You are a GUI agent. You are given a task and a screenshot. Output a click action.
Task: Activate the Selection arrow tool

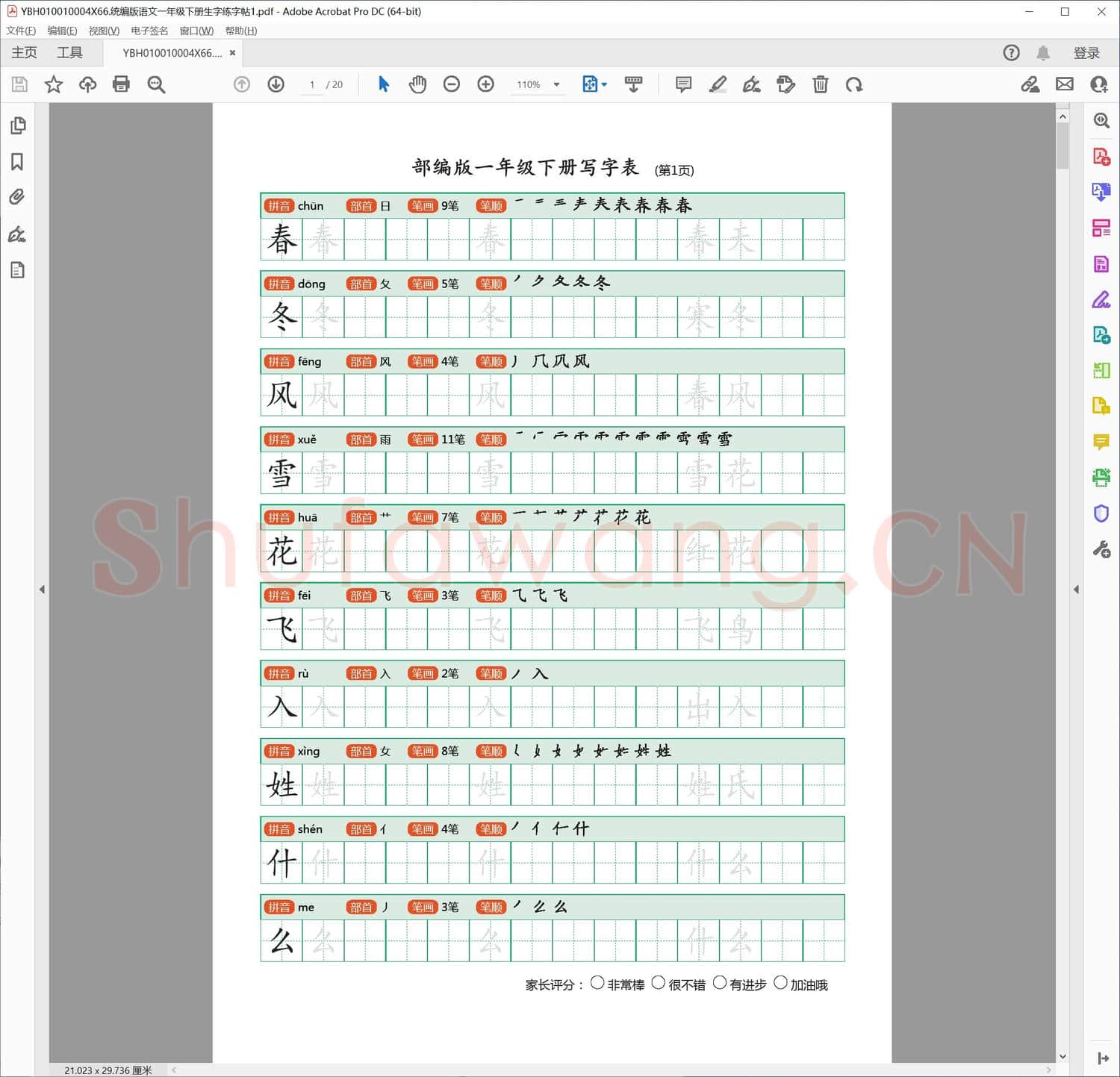[x=384, y=84]
